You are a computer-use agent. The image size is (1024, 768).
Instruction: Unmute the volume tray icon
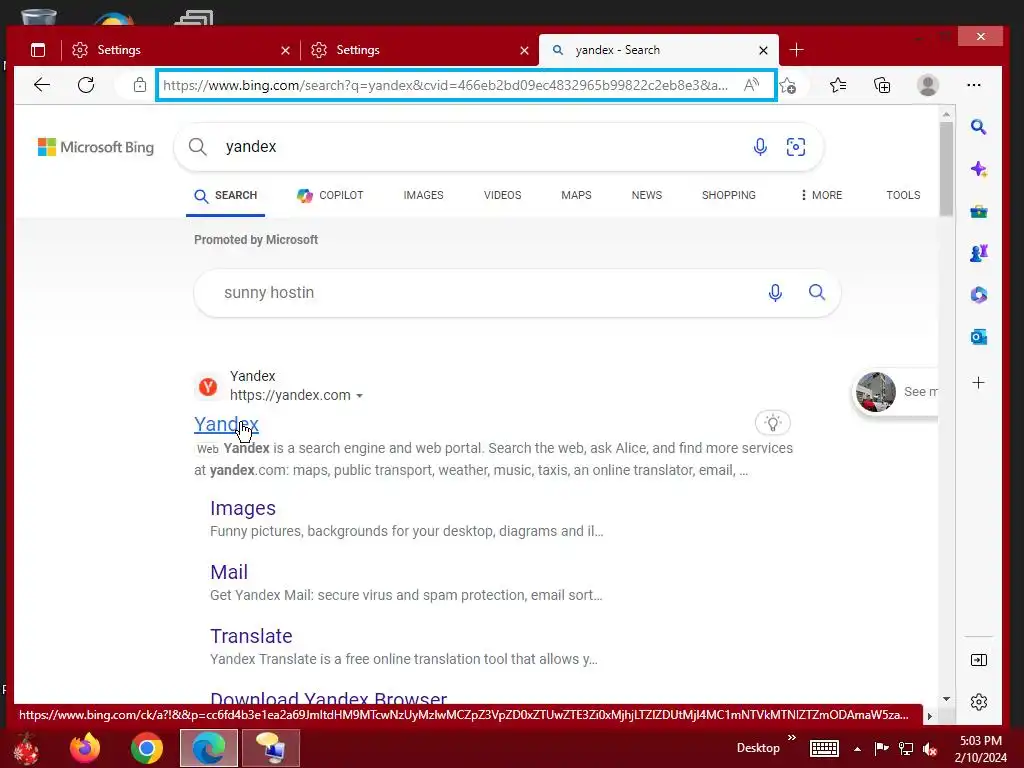[930, 748]
